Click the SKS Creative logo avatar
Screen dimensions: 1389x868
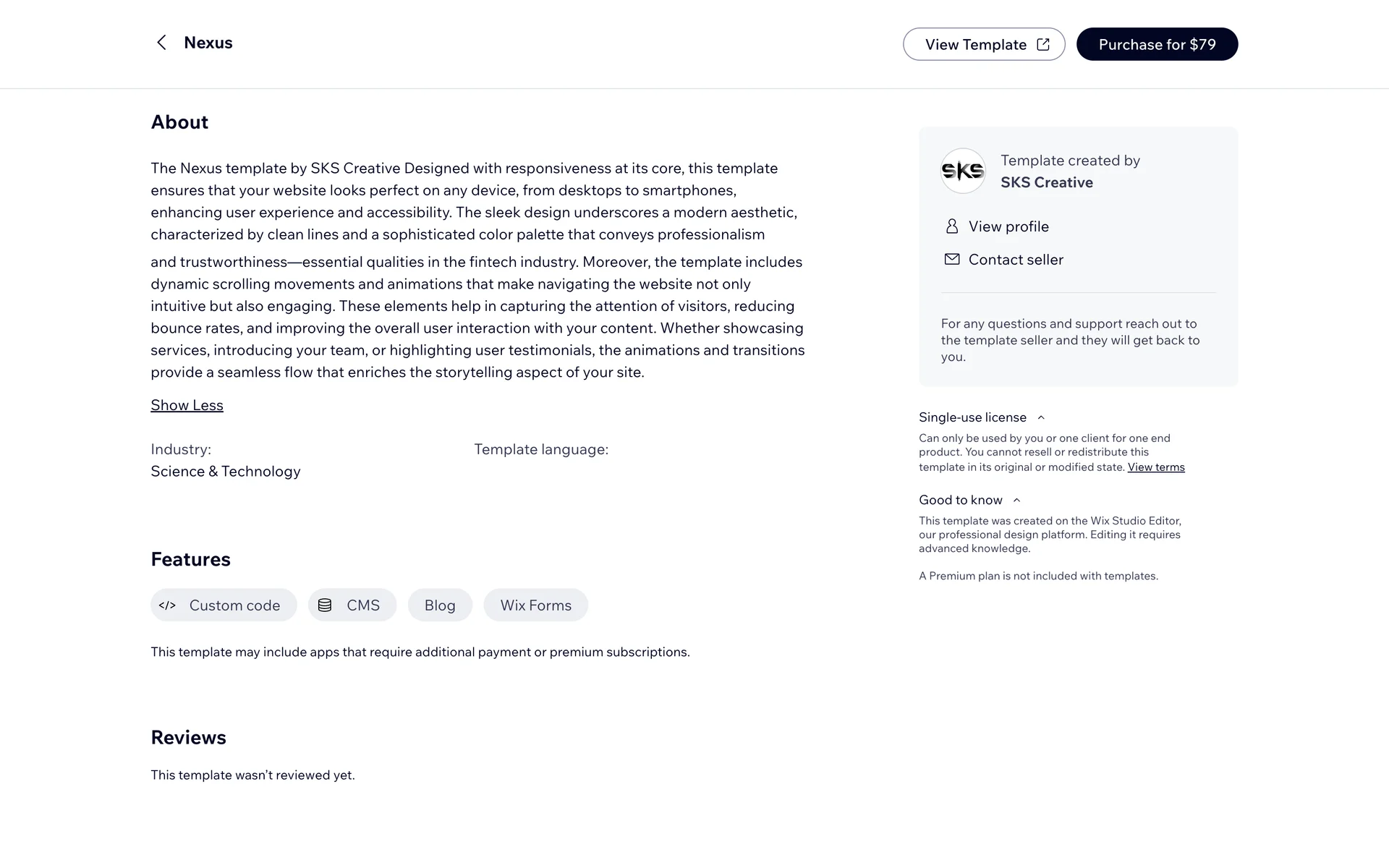coord(963,171)
